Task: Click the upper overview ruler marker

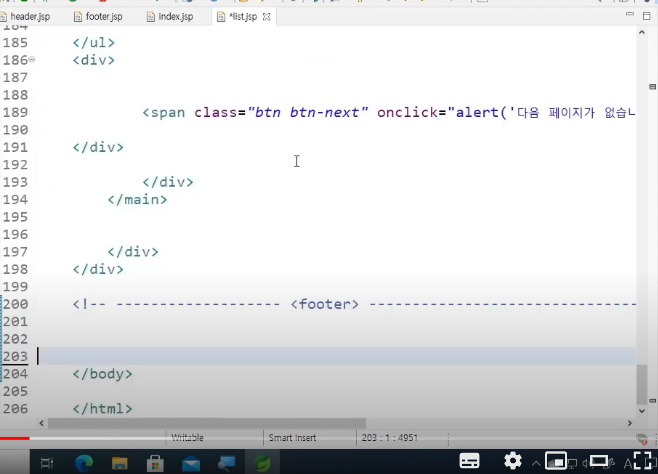Action: [652, 87]
